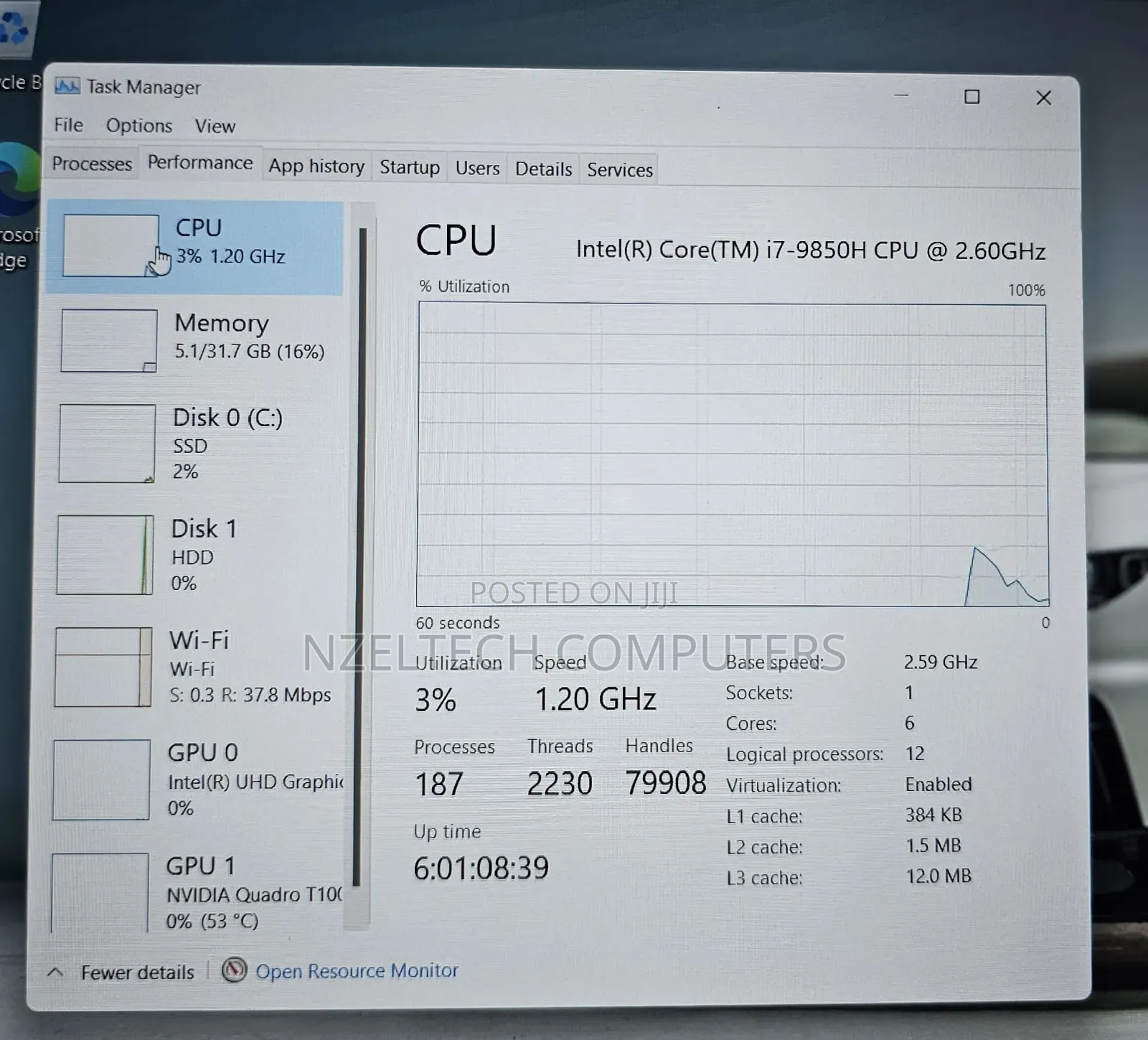This screenshot has width=1148, height=1040.
Task: Click the Threads count 2230
Action: (x=560, y=783)
